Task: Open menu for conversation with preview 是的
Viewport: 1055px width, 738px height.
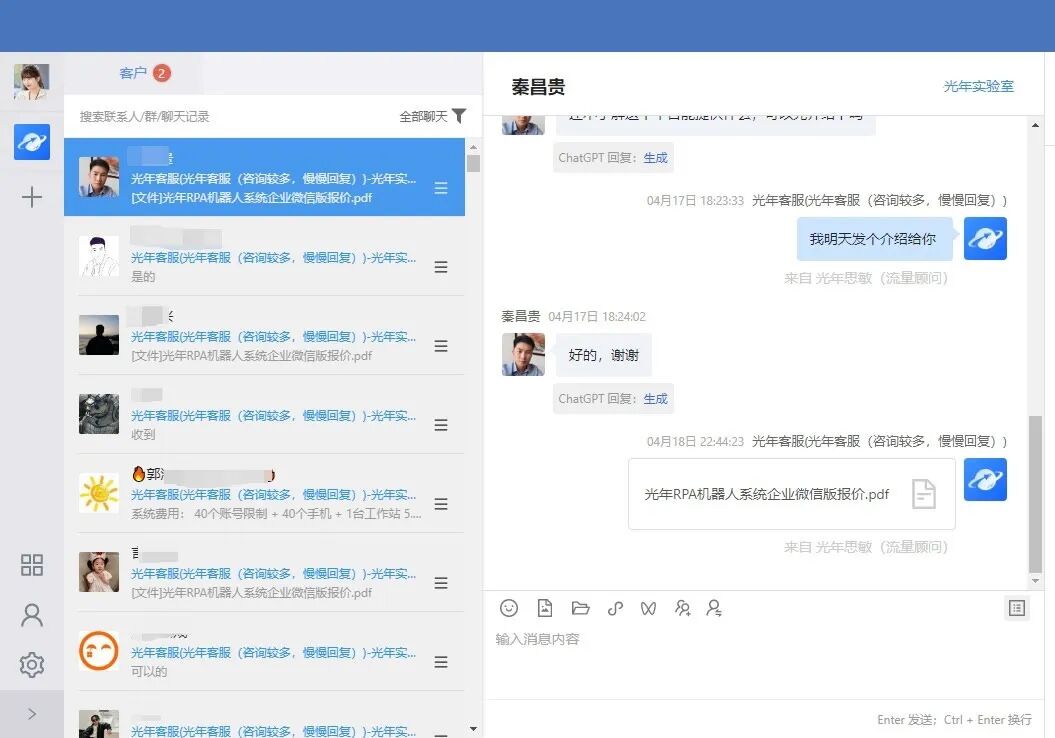Action: point(441,267)
